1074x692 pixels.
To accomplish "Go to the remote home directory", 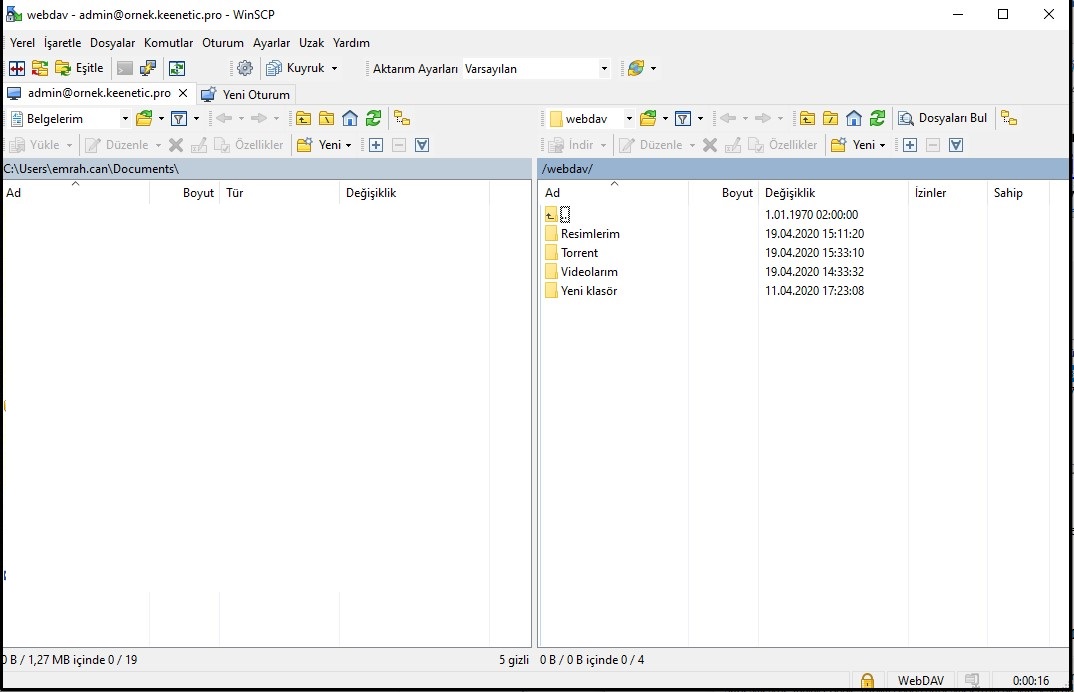I will 854,118.
